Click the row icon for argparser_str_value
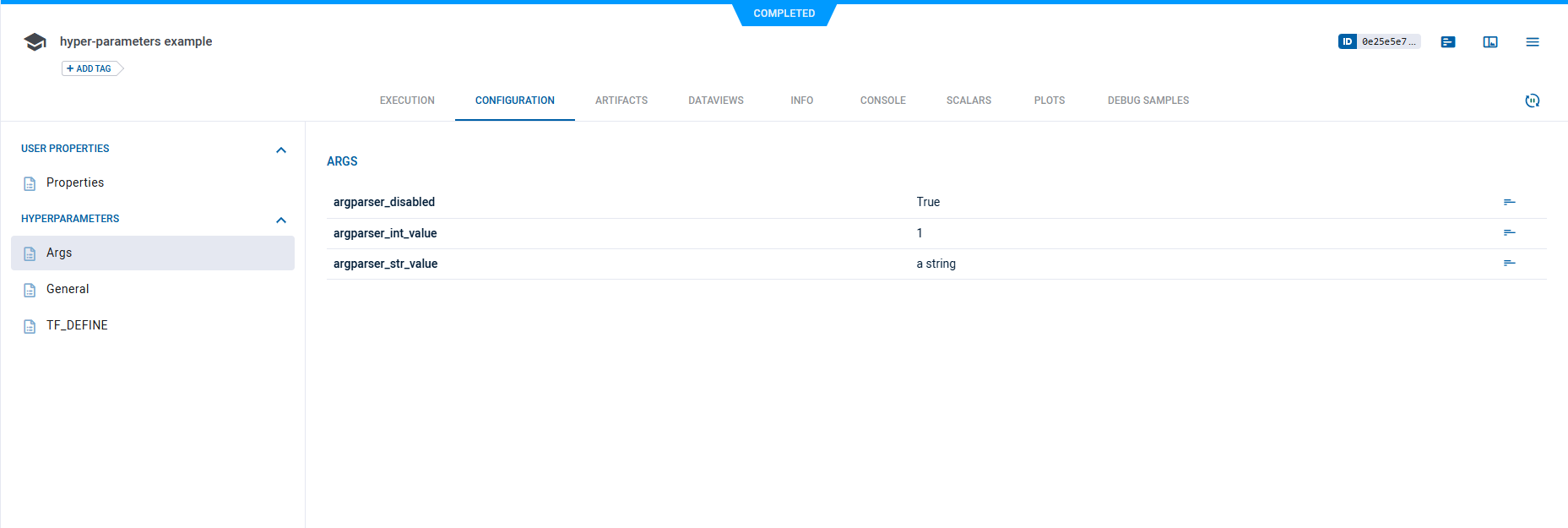 coord(1509,263)
